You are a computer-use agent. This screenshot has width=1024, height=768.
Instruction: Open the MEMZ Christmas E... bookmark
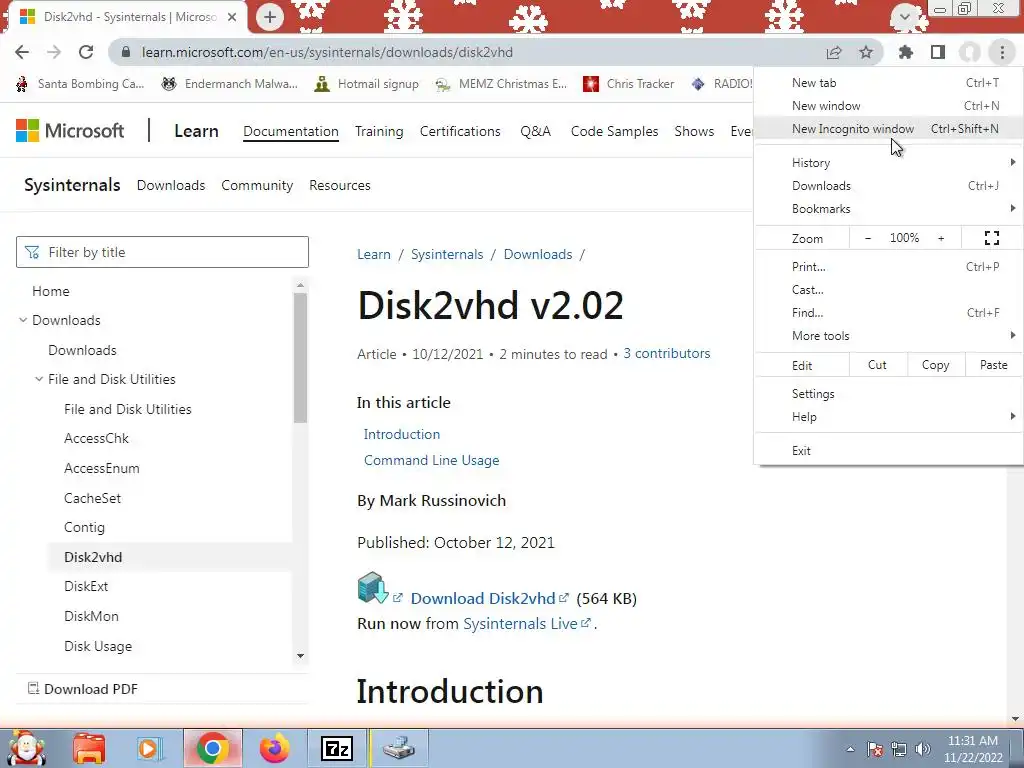[501, 84]
